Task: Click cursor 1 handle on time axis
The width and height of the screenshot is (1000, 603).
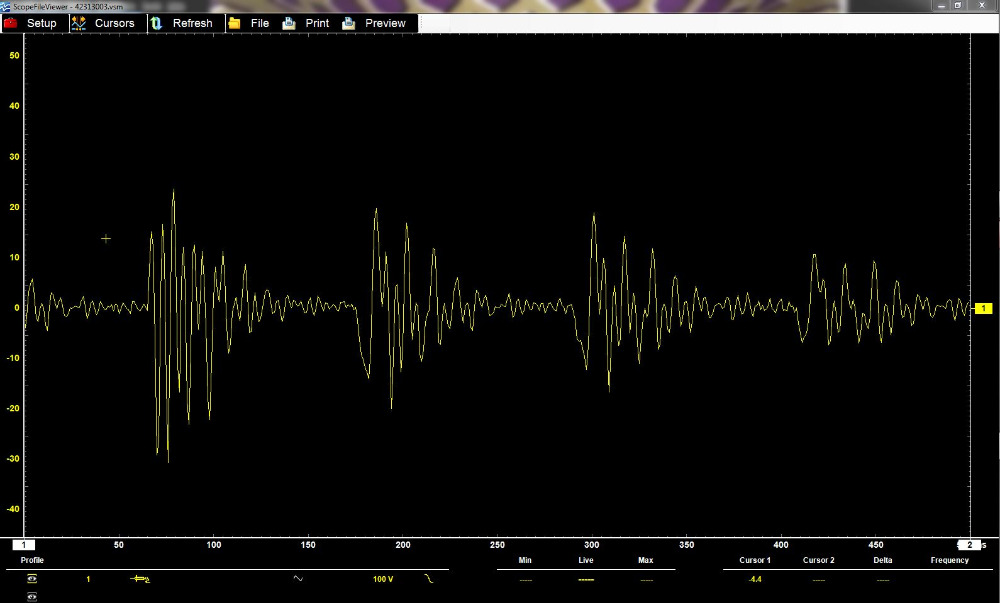Action: tap(24, 545)
